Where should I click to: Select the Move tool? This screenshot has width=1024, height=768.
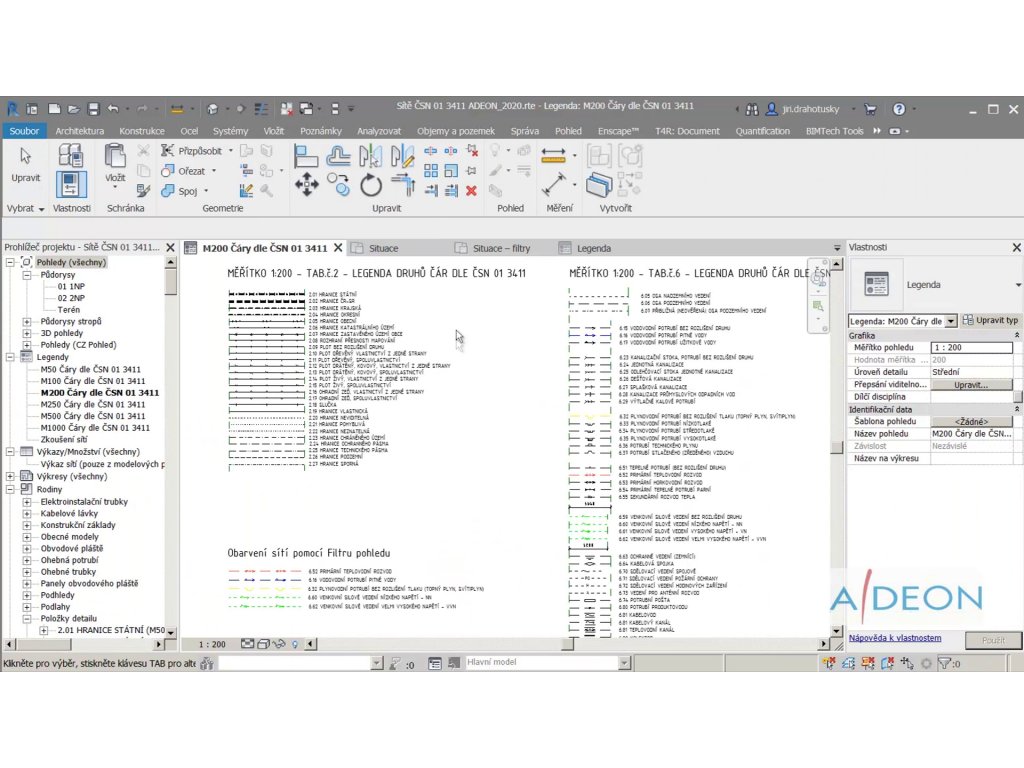tap(306, 185)
